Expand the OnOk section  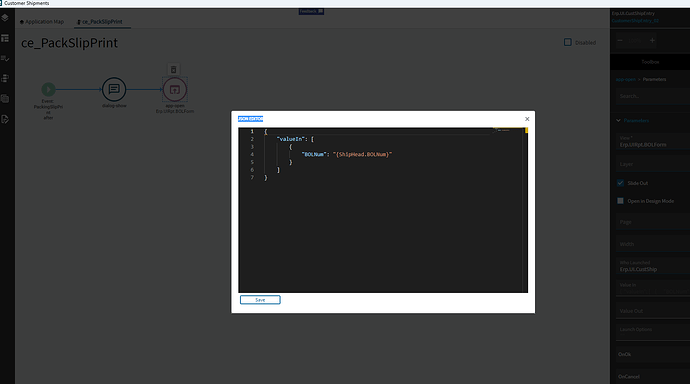pos(650,354)
